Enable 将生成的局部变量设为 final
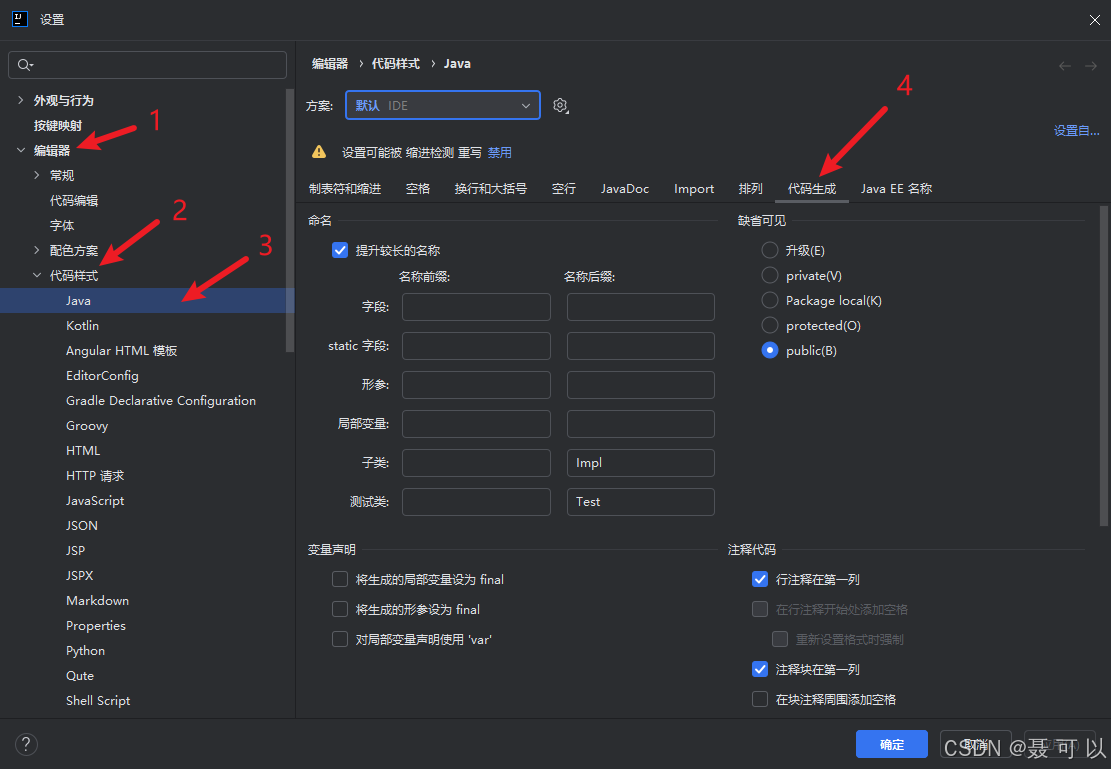Screen dimensions: 1111x769 point(339,579)
